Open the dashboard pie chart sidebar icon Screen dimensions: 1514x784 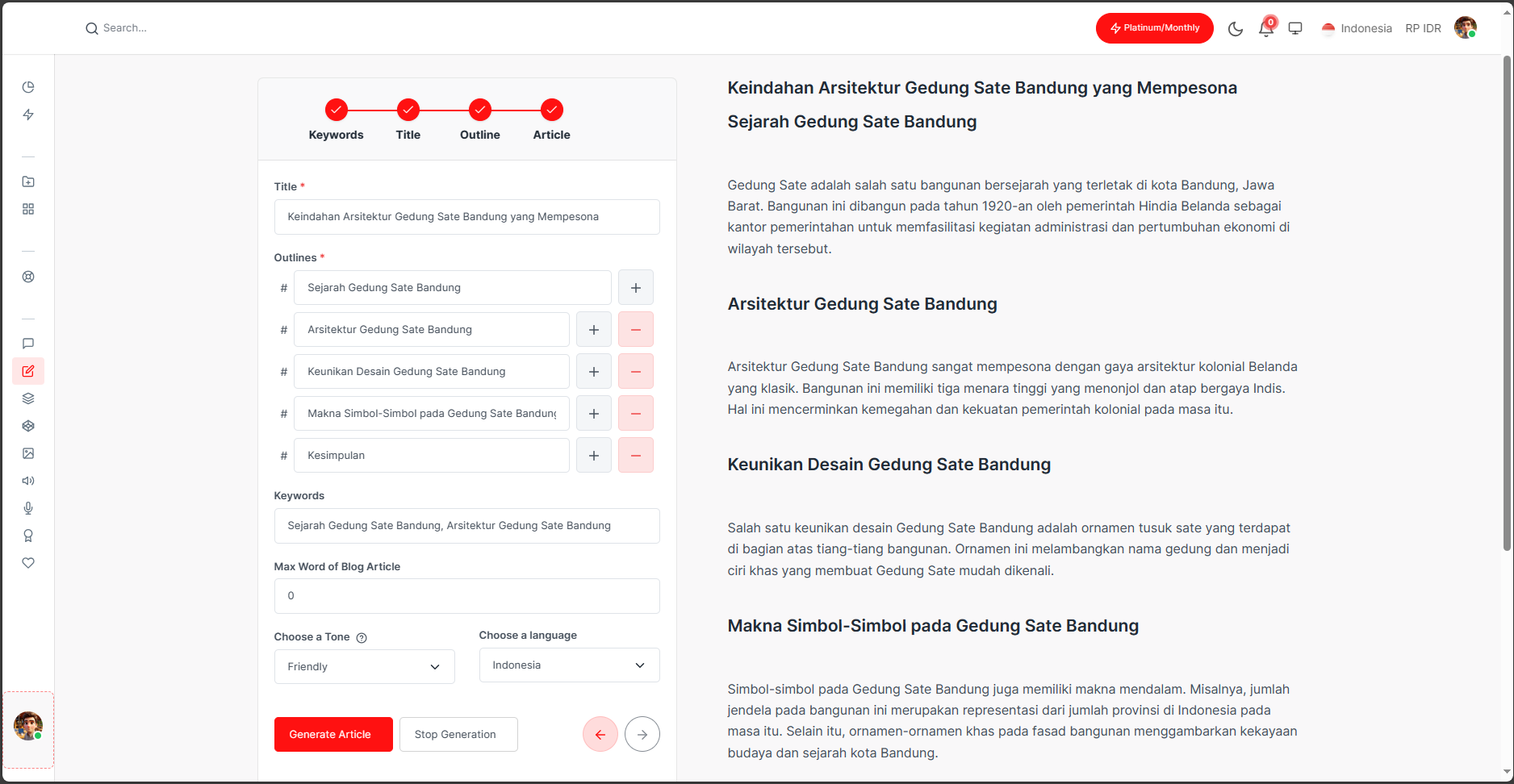(28, 87)
